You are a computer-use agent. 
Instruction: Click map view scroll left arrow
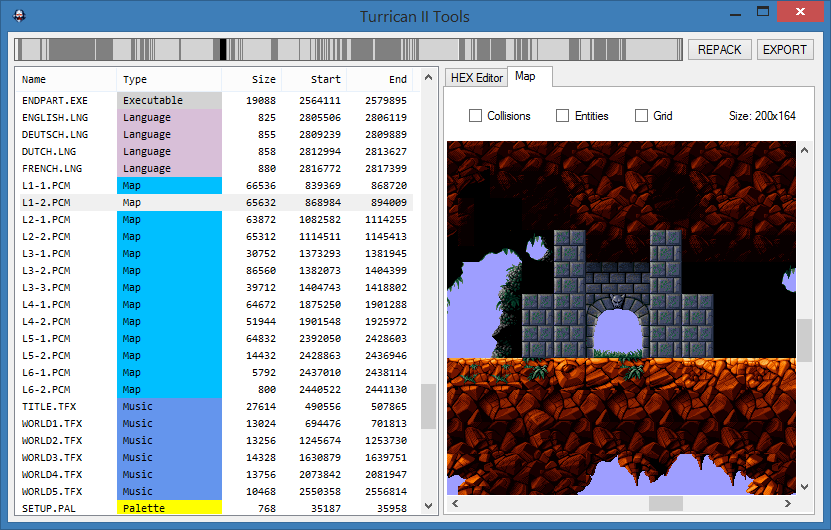point(455,504)
